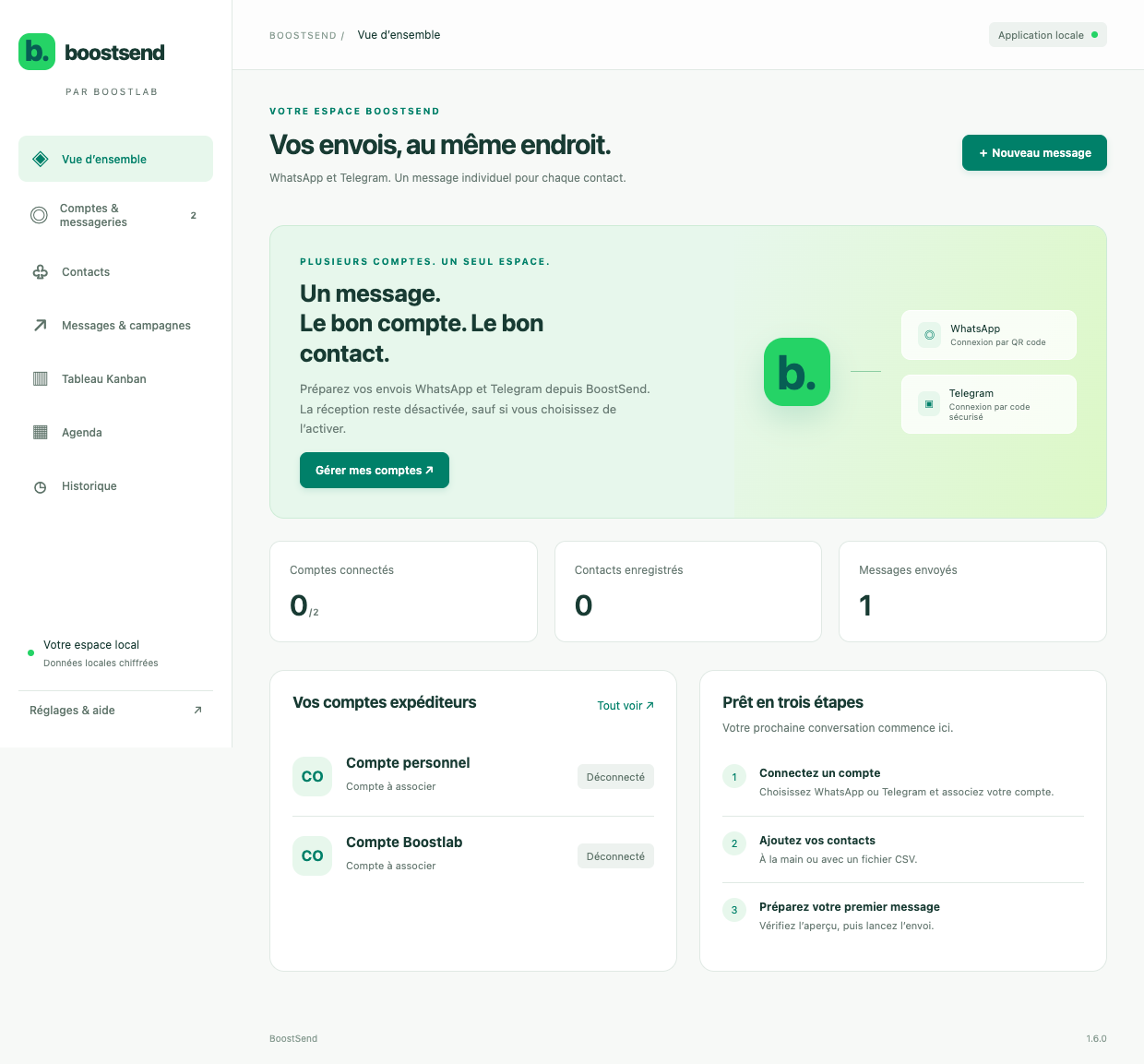Click the Contacts enregistrés stat card

(x=688, y=592)
